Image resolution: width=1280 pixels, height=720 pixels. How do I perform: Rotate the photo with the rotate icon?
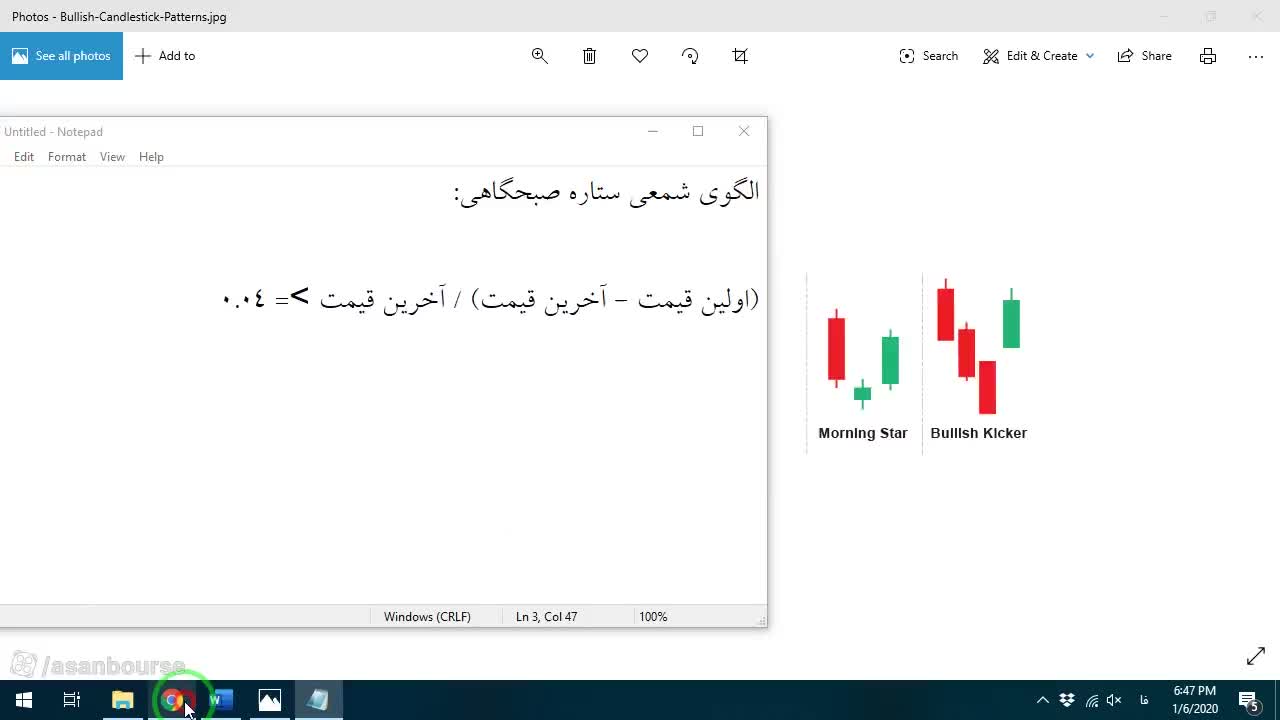point(690,56)
